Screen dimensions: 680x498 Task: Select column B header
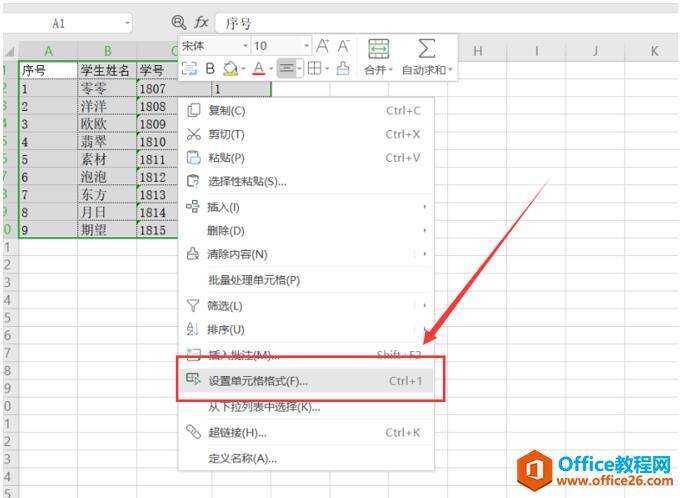tap(107, 51)
